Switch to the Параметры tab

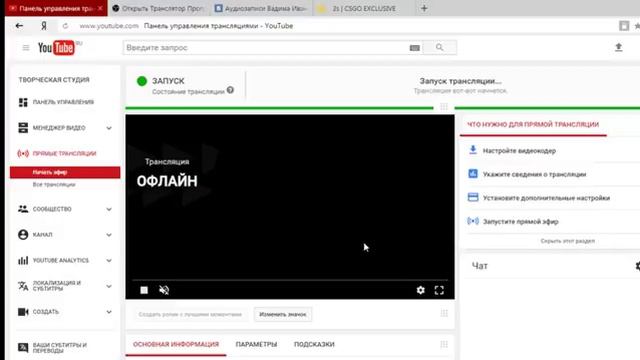tap(256, 344)
